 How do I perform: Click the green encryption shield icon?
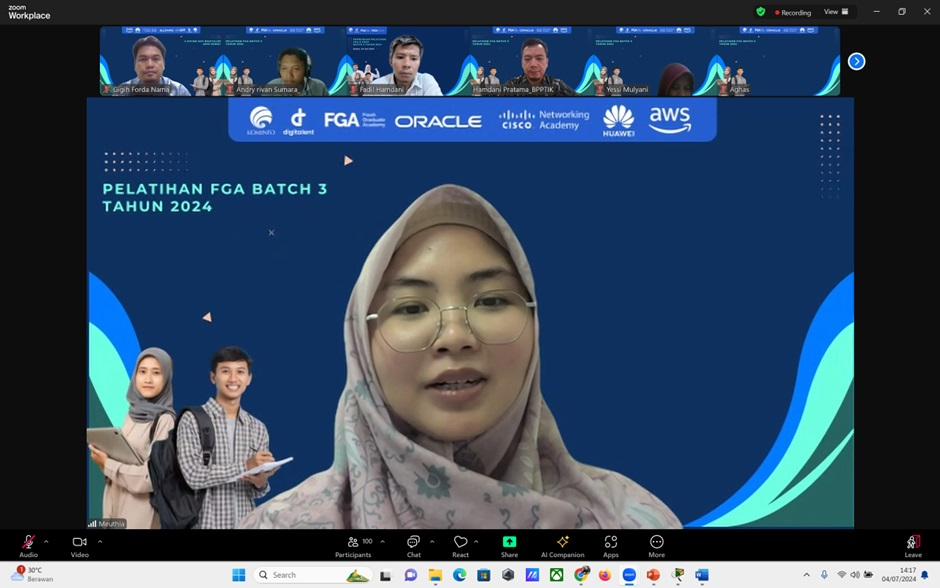click(x=761, y=12)
